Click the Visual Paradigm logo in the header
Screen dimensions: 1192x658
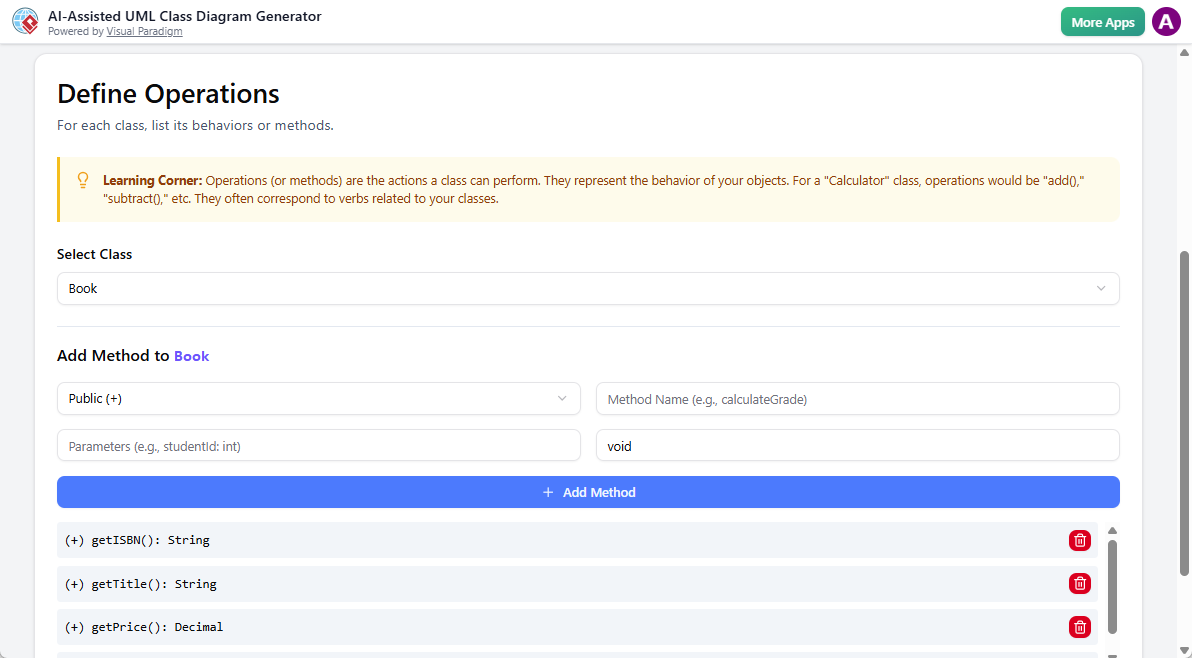pyautogui.click(x=24, y=20)
